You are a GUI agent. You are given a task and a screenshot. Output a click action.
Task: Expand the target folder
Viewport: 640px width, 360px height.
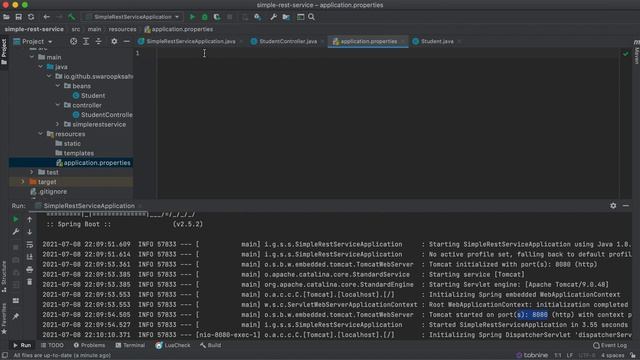23,182
